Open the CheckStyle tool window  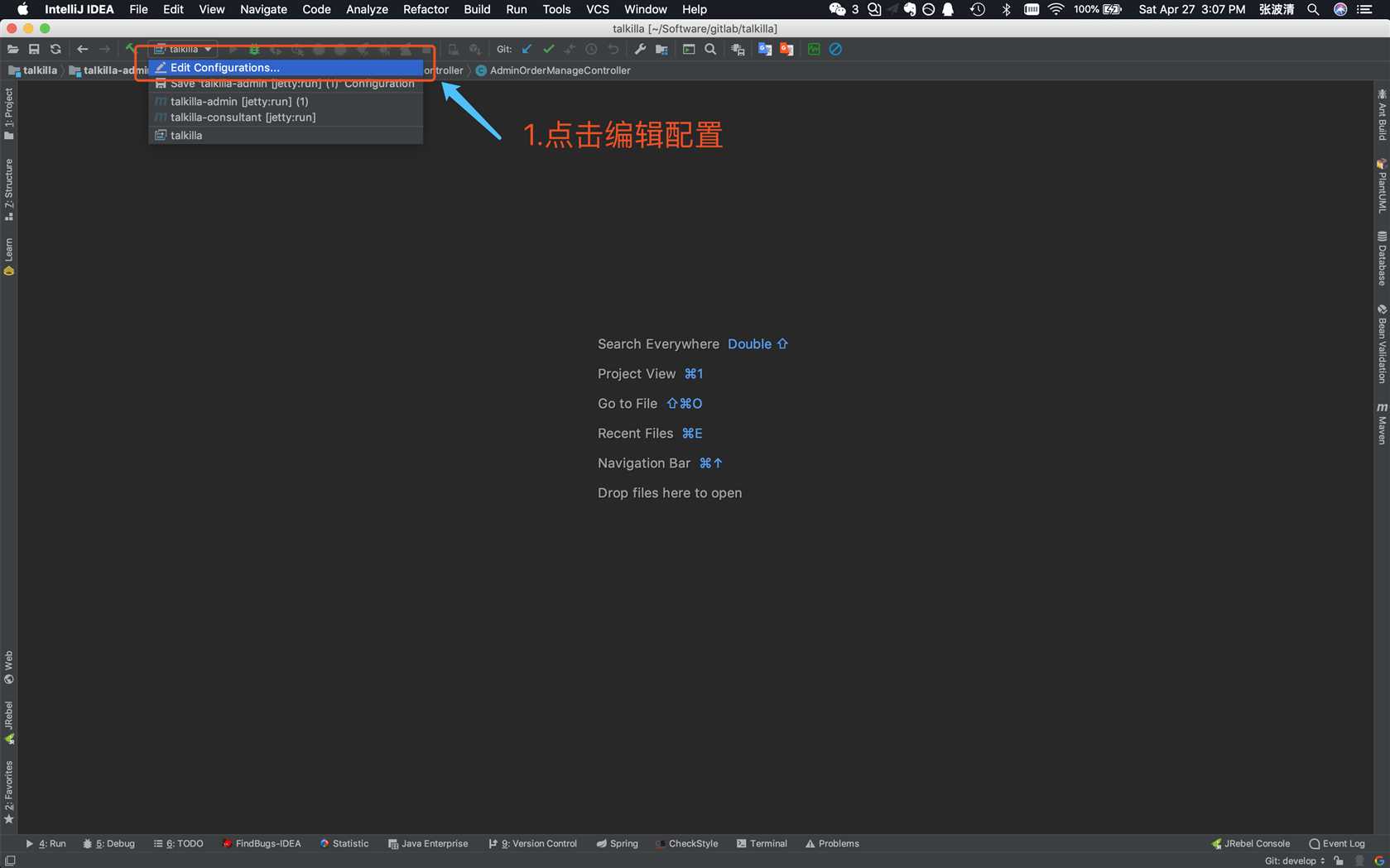click(686, 844)
